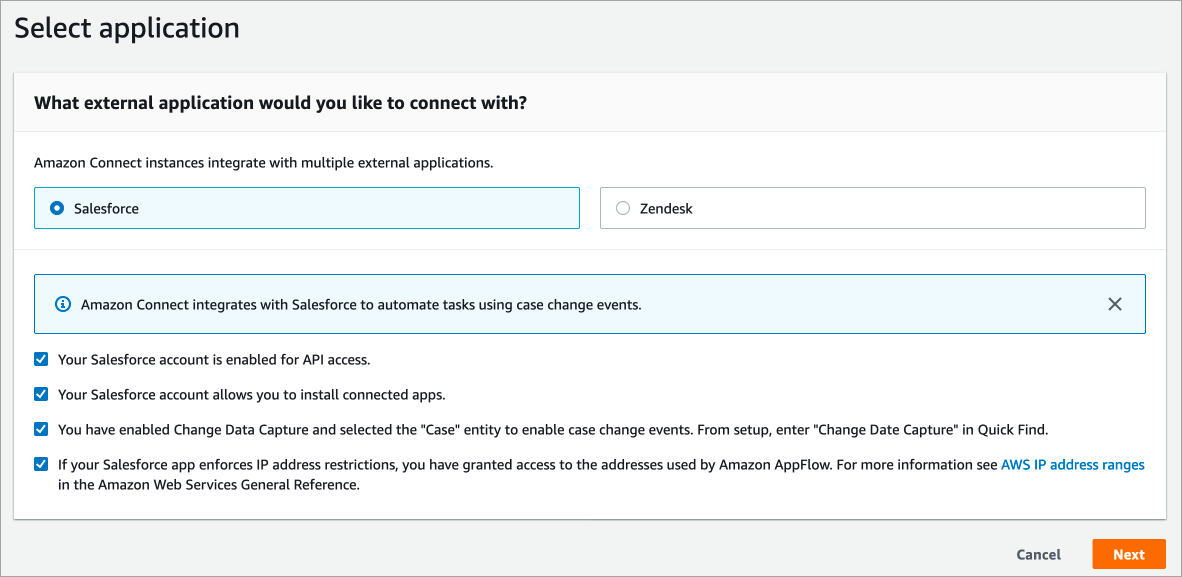Image resolution: width=1182 pixels, height=577 pixels.
Task: Click the case change events banner text
Action: pos(361,304)
